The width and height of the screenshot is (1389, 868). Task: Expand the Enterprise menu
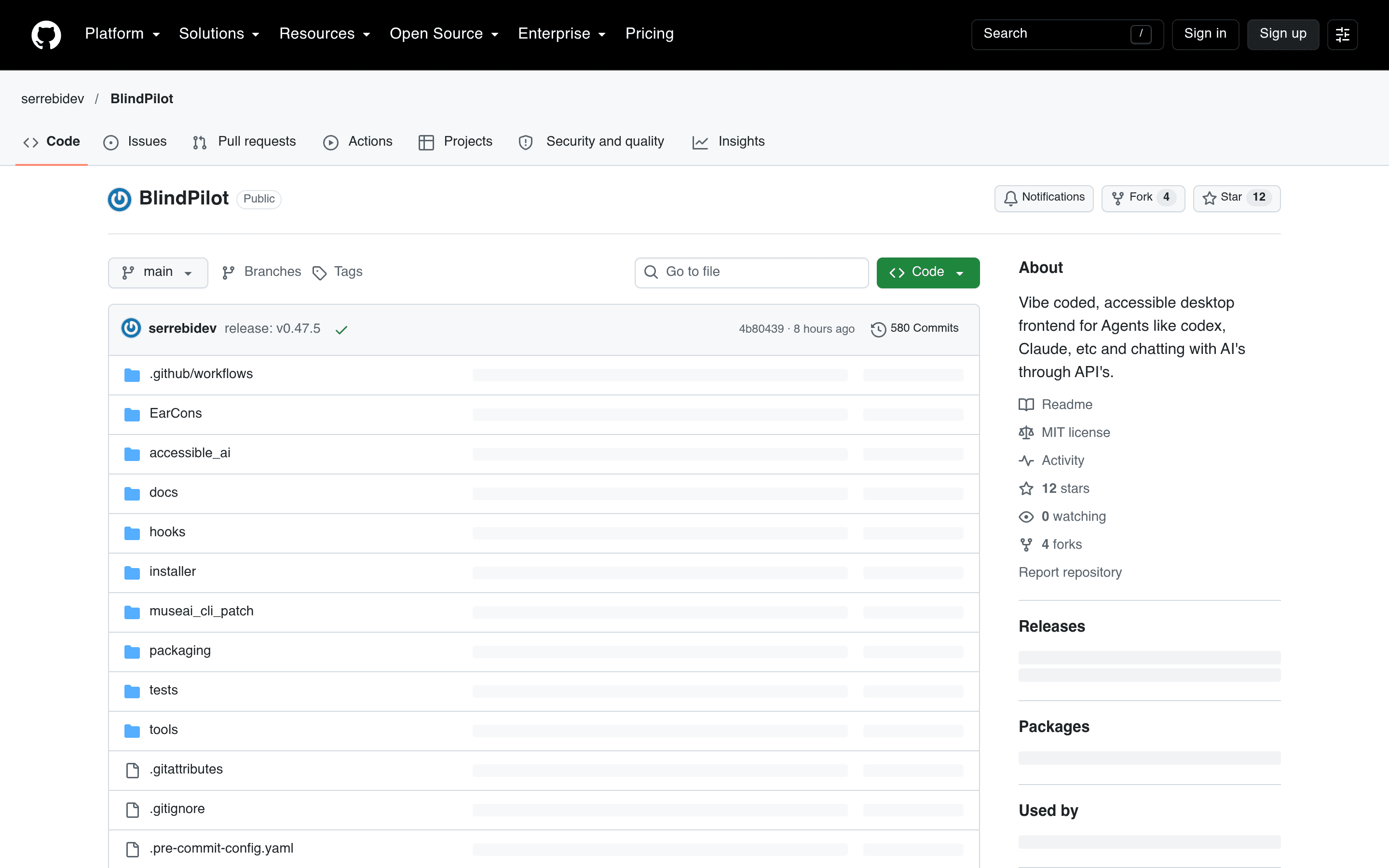(x=562, y=34)
